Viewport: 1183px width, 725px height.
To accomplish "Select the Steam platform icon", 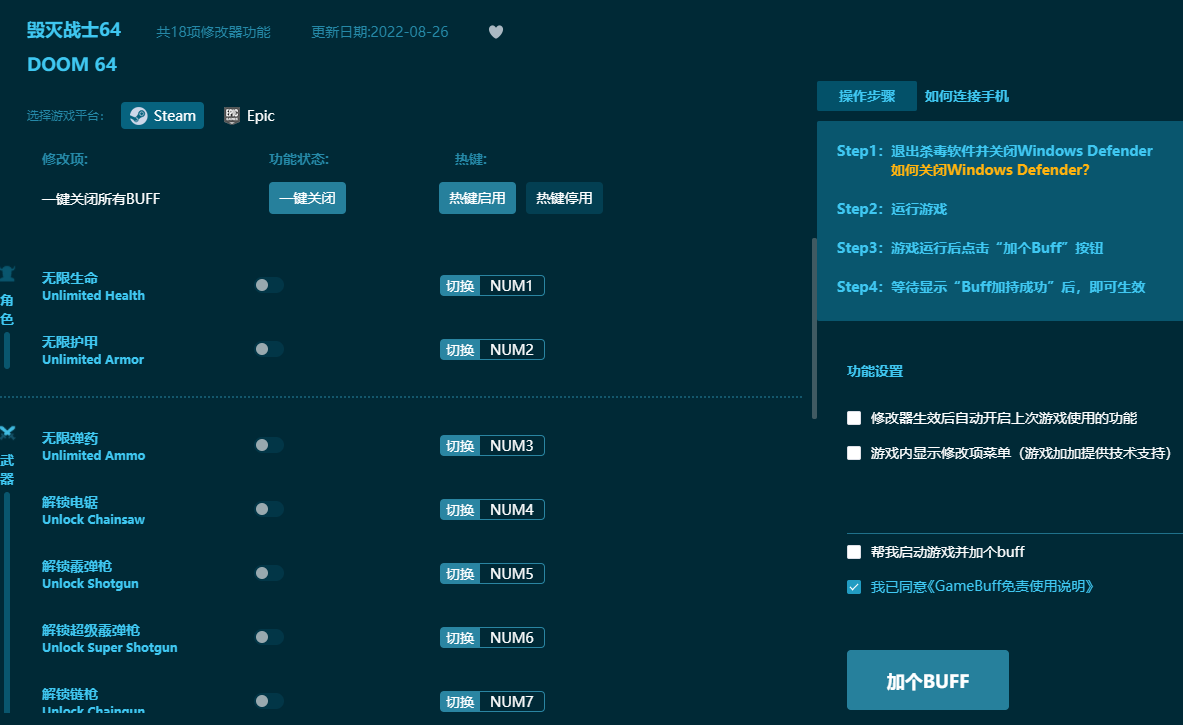I will pyautogui.click(x=139, y=116).
